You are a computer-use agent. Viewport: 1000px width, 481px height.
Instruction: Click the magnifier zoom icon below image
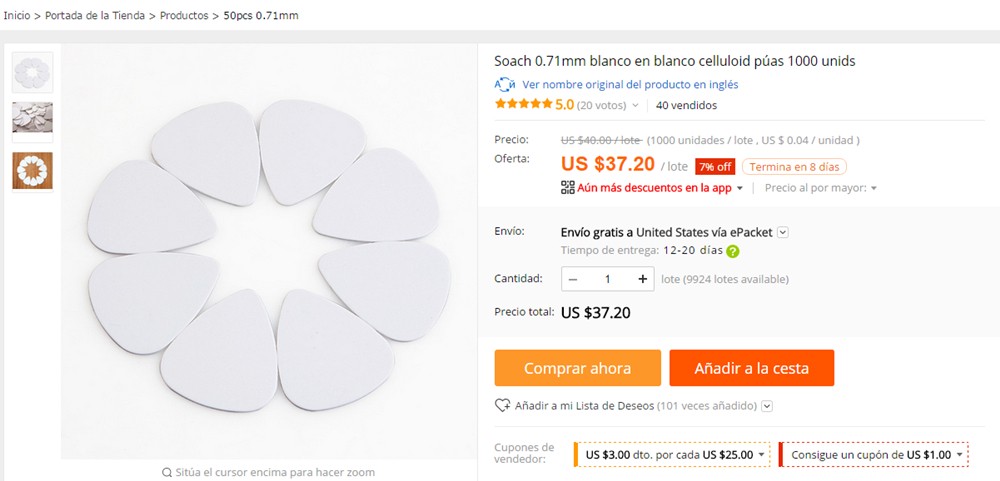(x=167, y=472)
